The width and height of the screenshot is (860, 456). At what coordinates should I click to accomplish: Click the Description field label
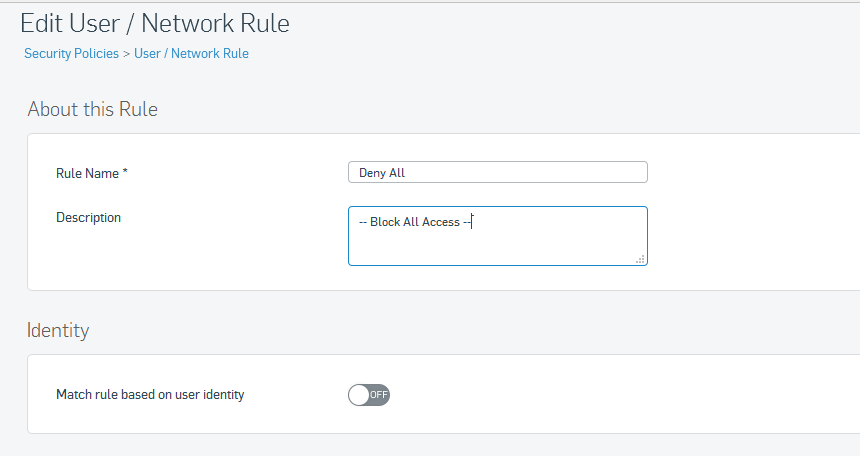click(88, 218)
